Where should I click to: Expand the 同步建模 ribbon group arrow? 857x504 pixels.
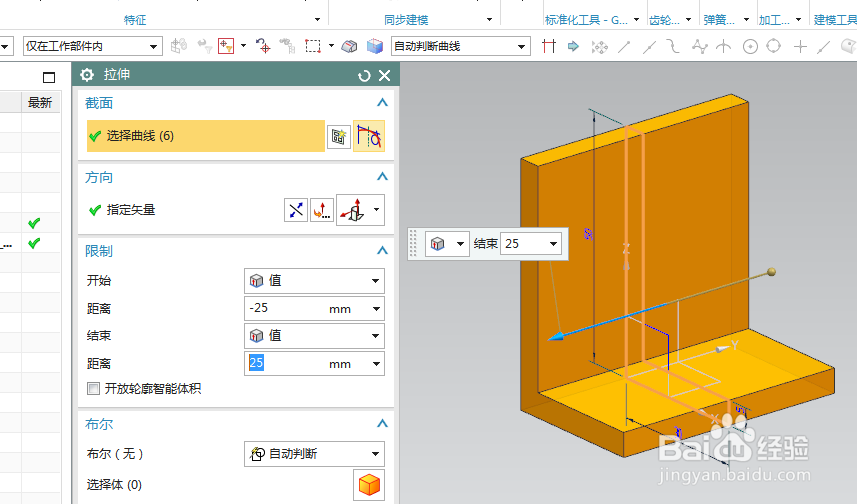(489, 20)
